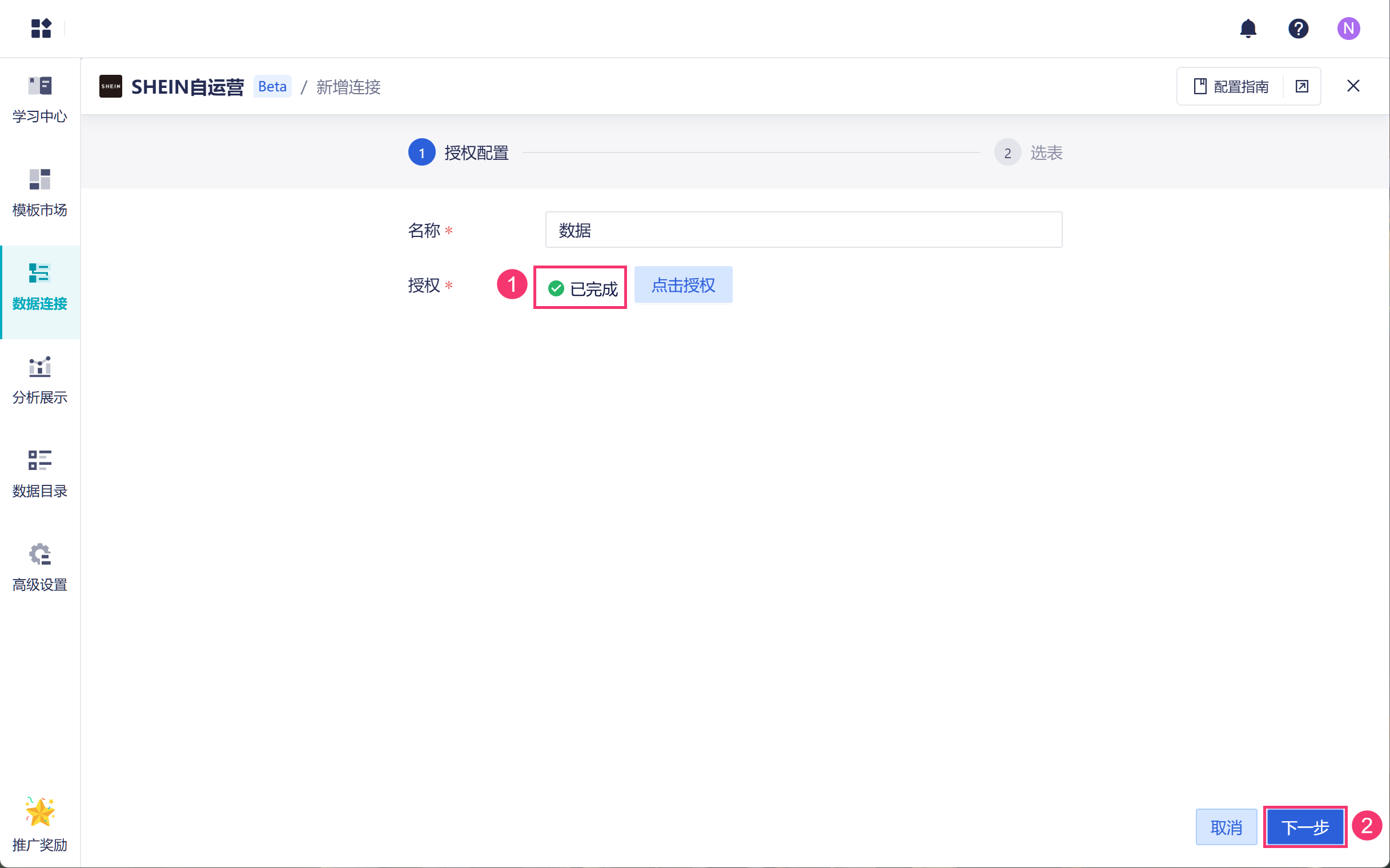1390x868 pixels.
Task: Proceed with the 下一步 button
Action: 1304,827
